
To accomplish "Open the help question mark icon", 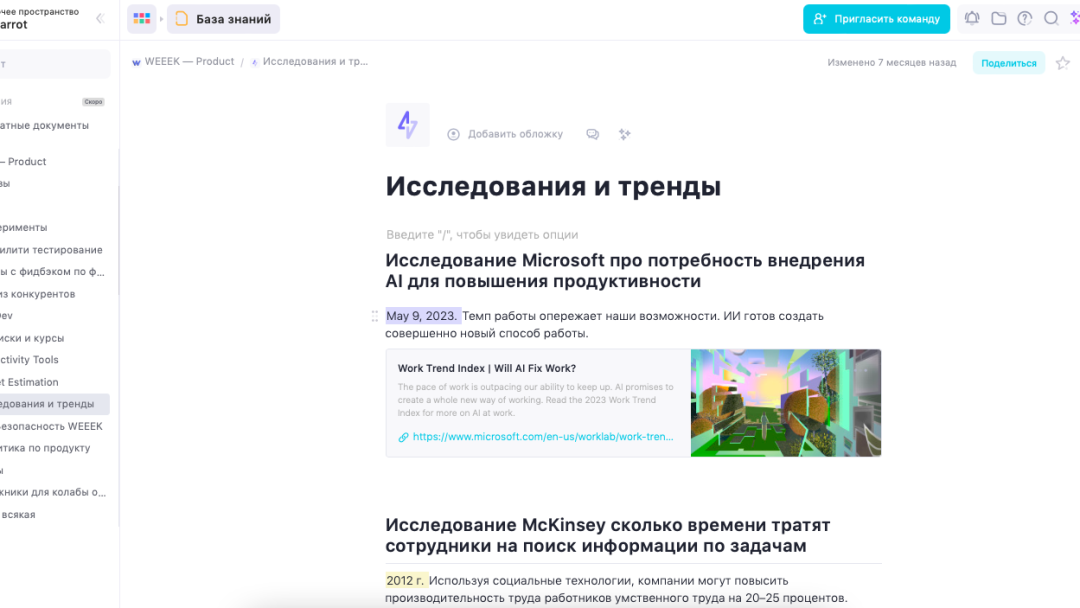I will click(1025, 18).
